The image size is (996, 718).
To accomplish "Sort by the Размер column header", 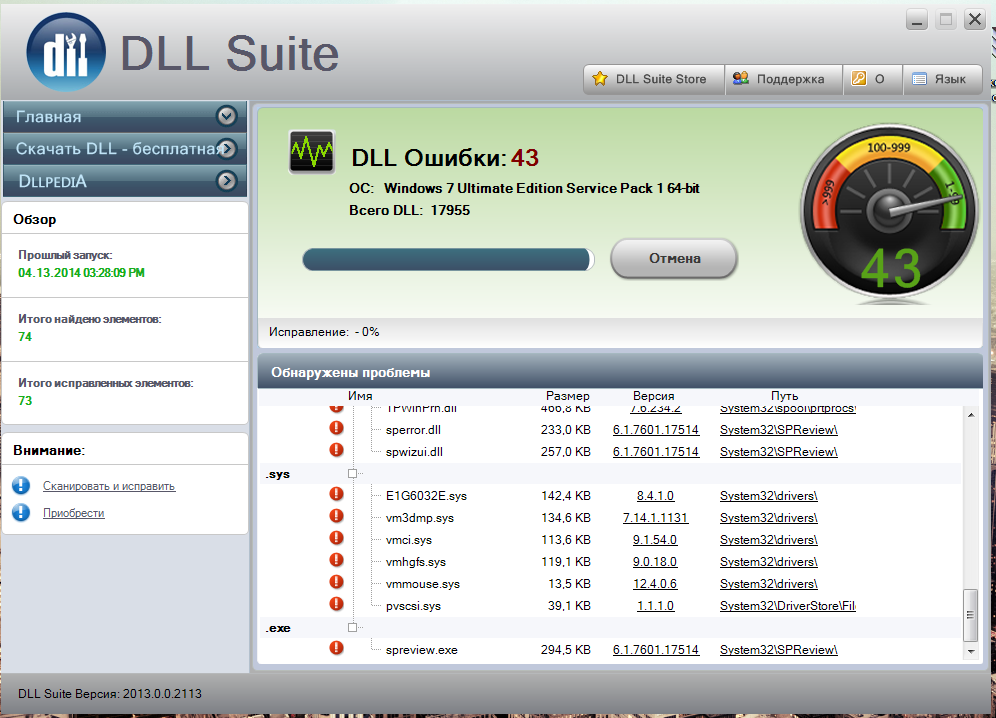I will click(x=568, y=396).
